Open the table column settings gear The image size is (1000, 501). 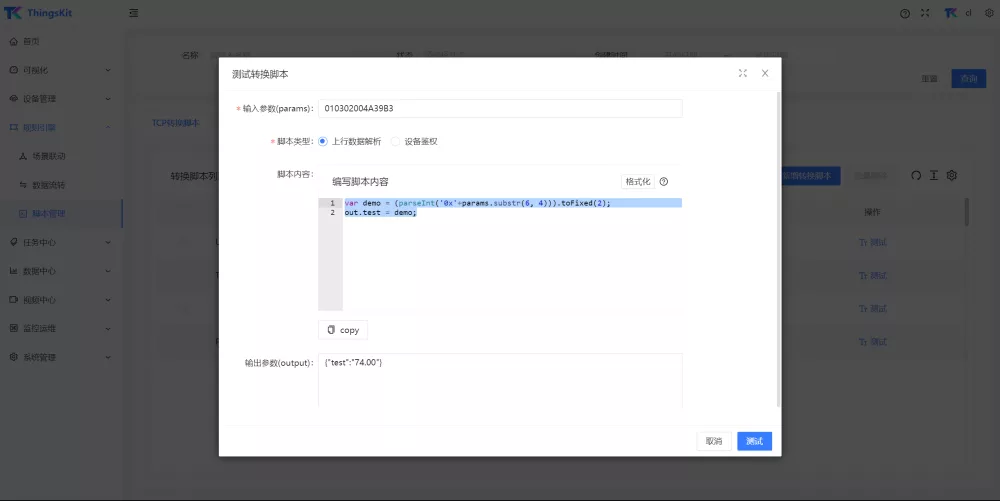pos(952,175)
